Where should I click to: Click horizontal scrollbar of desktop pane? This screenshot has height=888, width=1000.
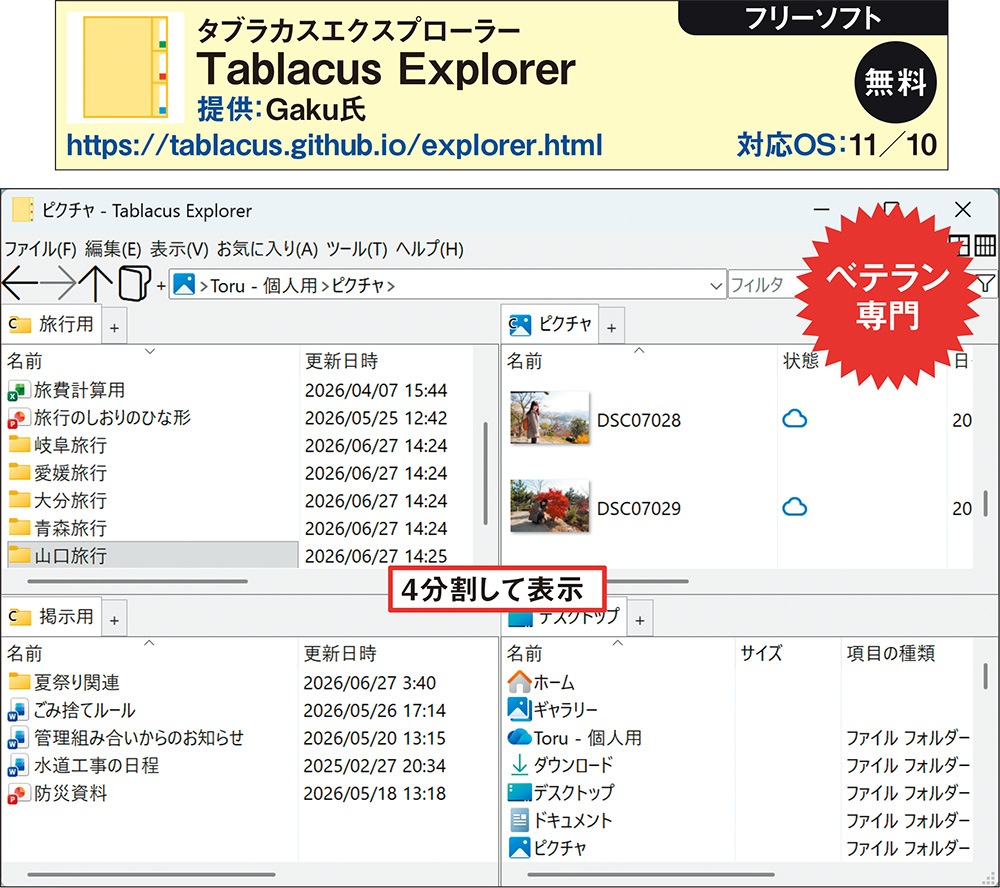click(651, 875)
